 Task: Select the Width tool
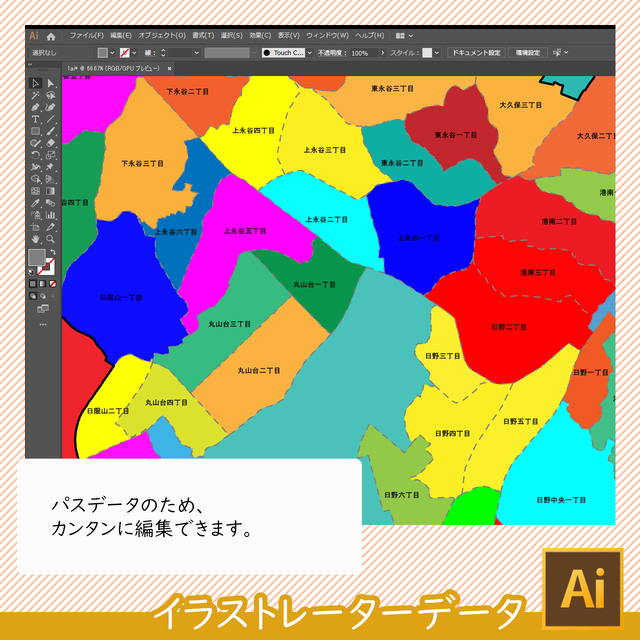pos(36,167)
